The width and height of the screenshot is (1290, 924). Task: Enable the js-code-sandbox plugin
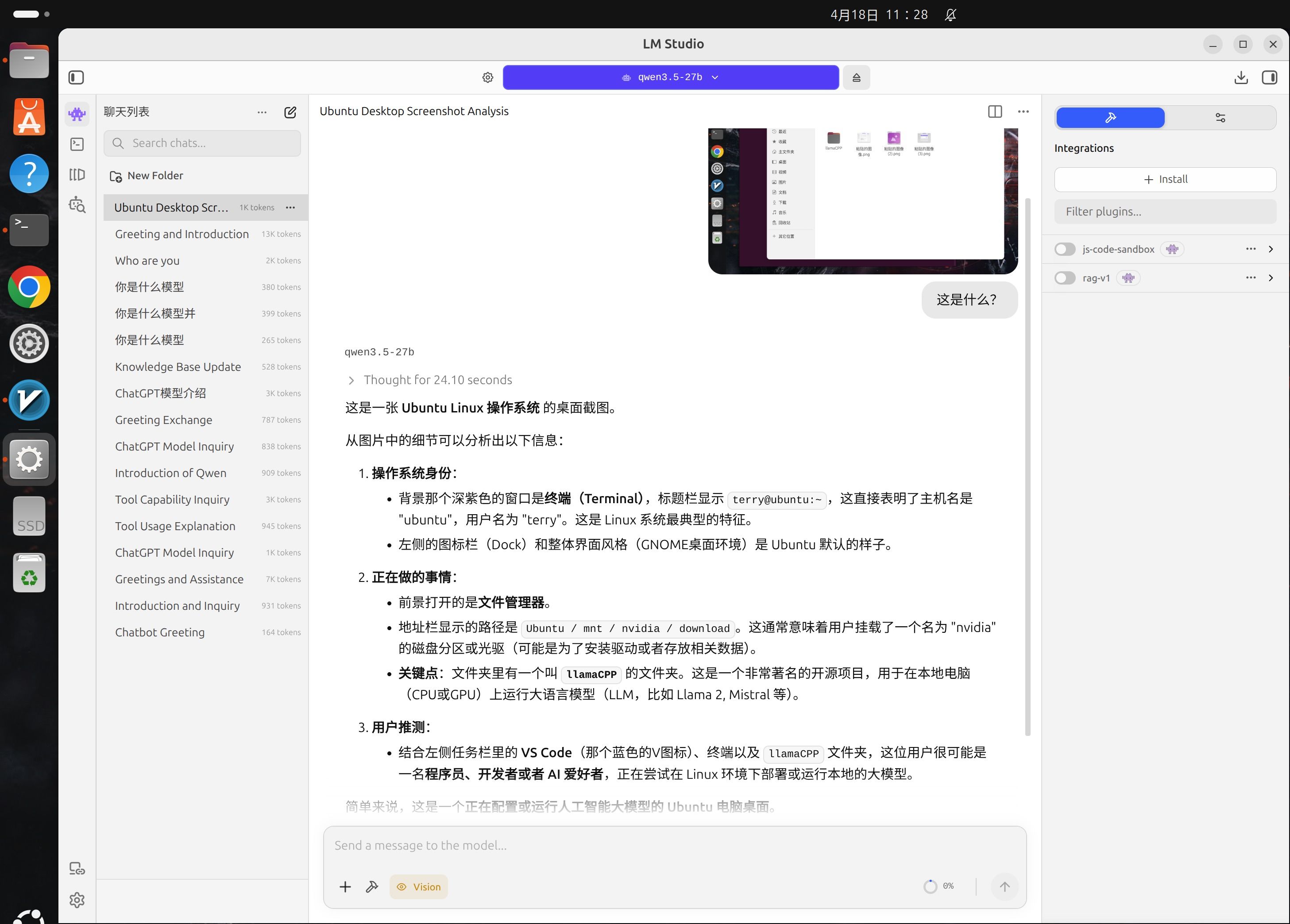(1065, 249)
